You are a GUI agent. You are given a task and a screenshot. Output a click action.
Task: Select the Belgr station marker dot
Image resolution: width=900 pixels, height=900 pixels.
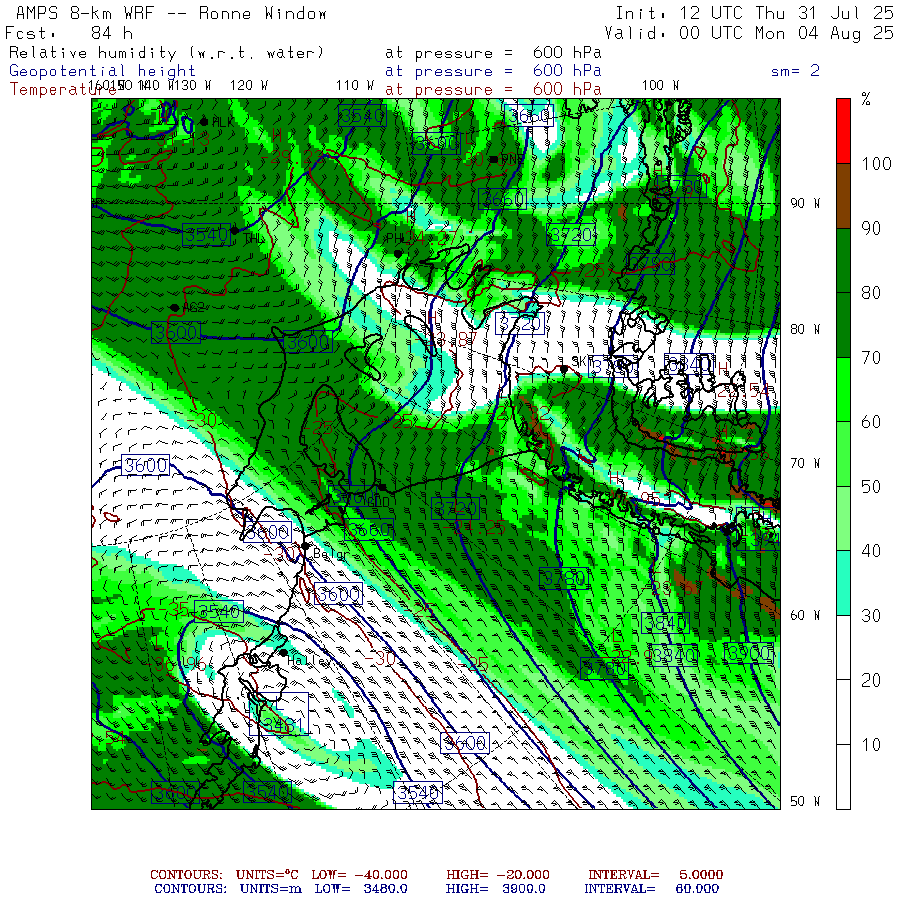coord(306,546)
